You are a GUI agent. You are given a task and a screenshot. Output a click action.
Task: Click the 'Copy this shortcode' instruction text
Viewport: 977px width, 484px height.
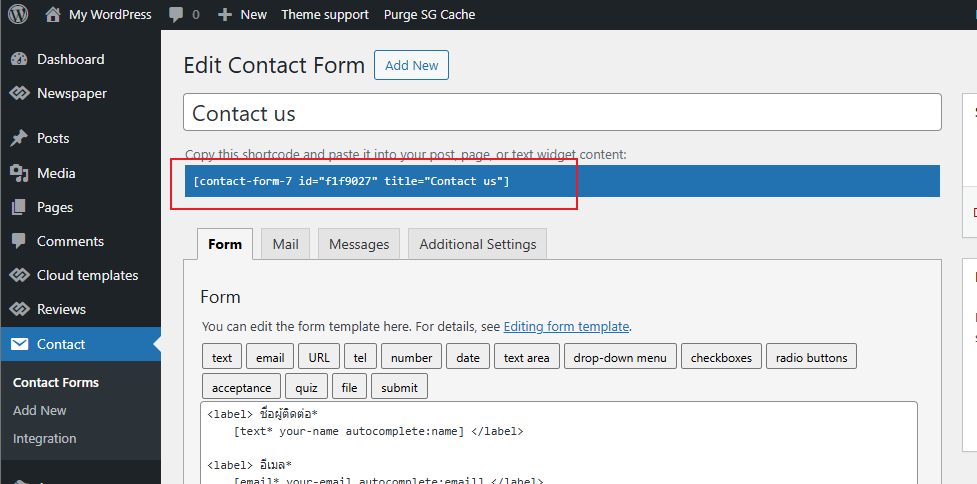point(406,154)
